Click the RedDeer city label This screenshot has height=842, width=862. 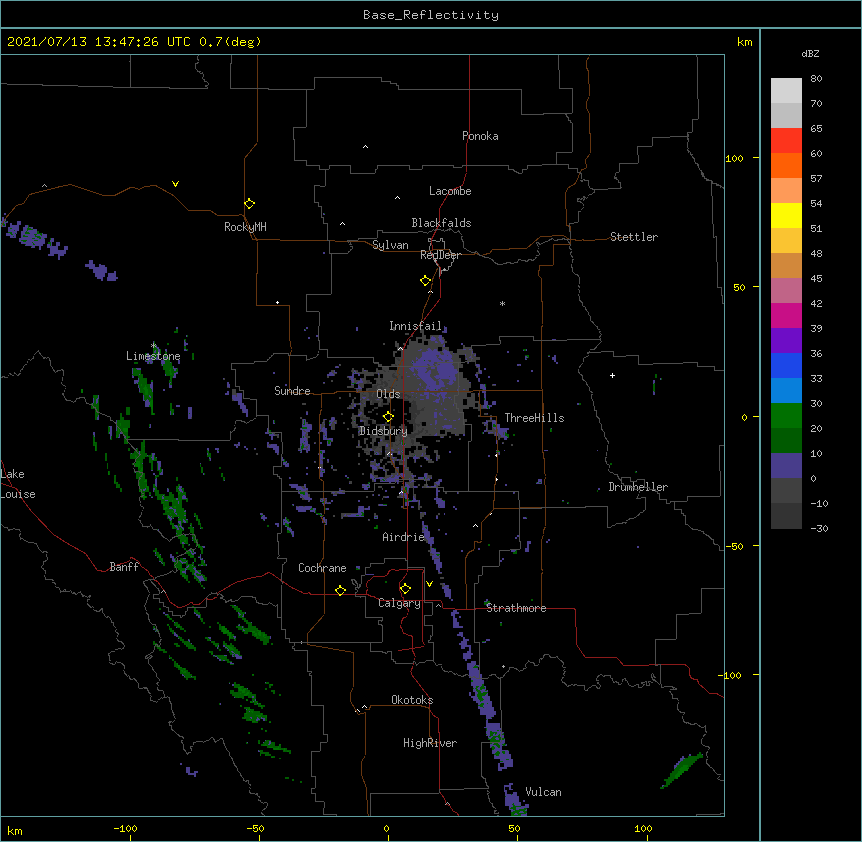coord(440,255)
